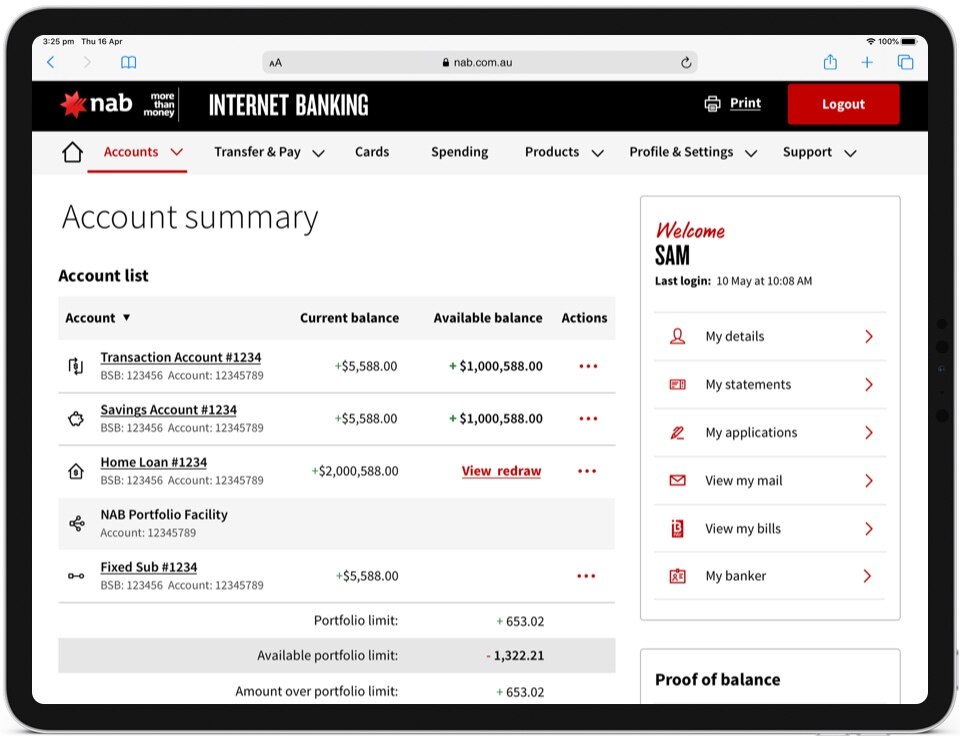Click the printer icon beside Print
This screenshot has width=960, height=740.
(x=712, y=104)
